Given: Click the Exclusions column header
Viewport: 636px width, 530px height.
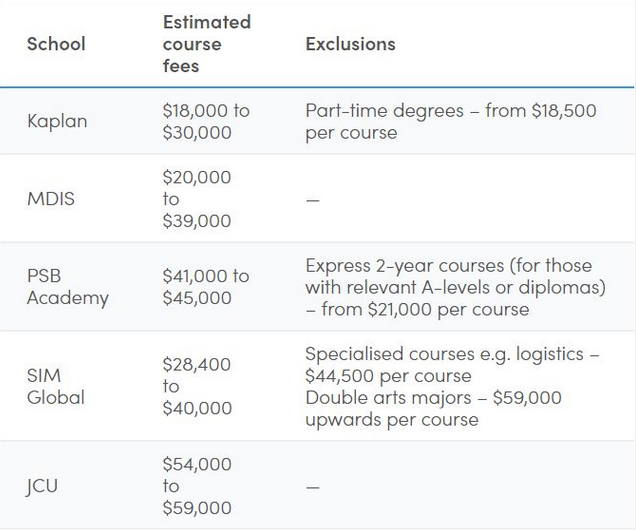Looking at the screenshot, I should tap(350, 44).
